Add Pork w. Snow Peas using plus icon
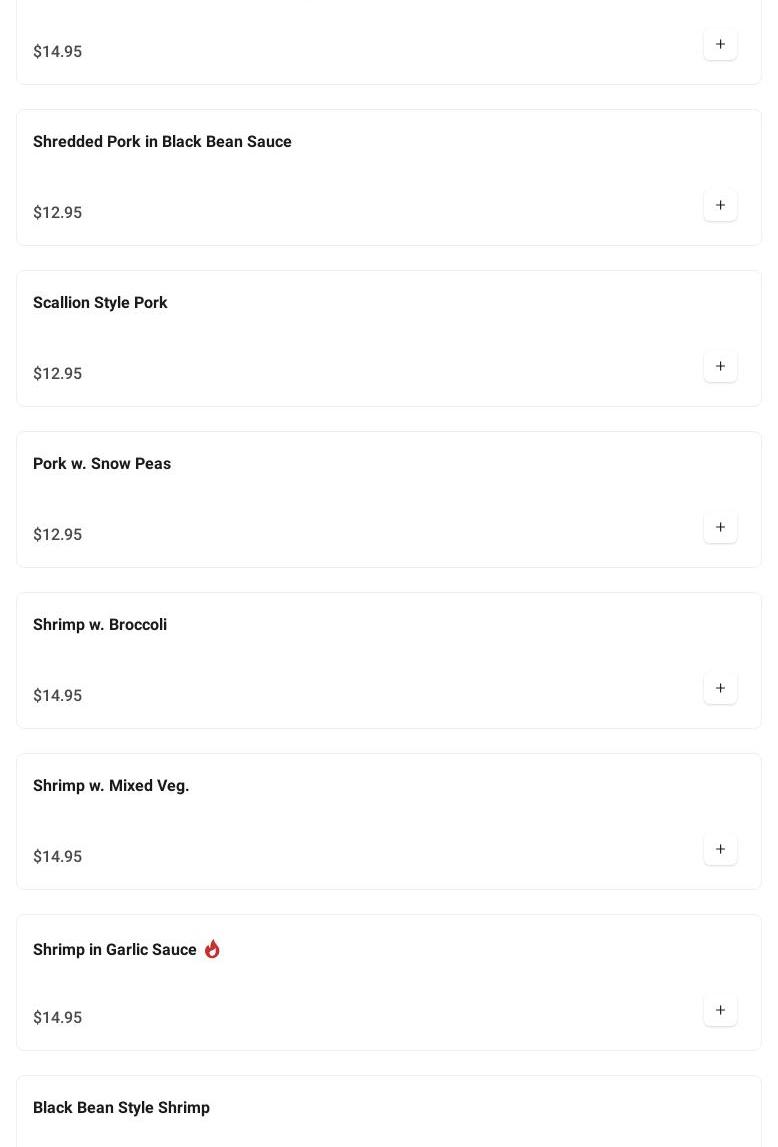Viewport: 778px width, 1147px height. 720,527
